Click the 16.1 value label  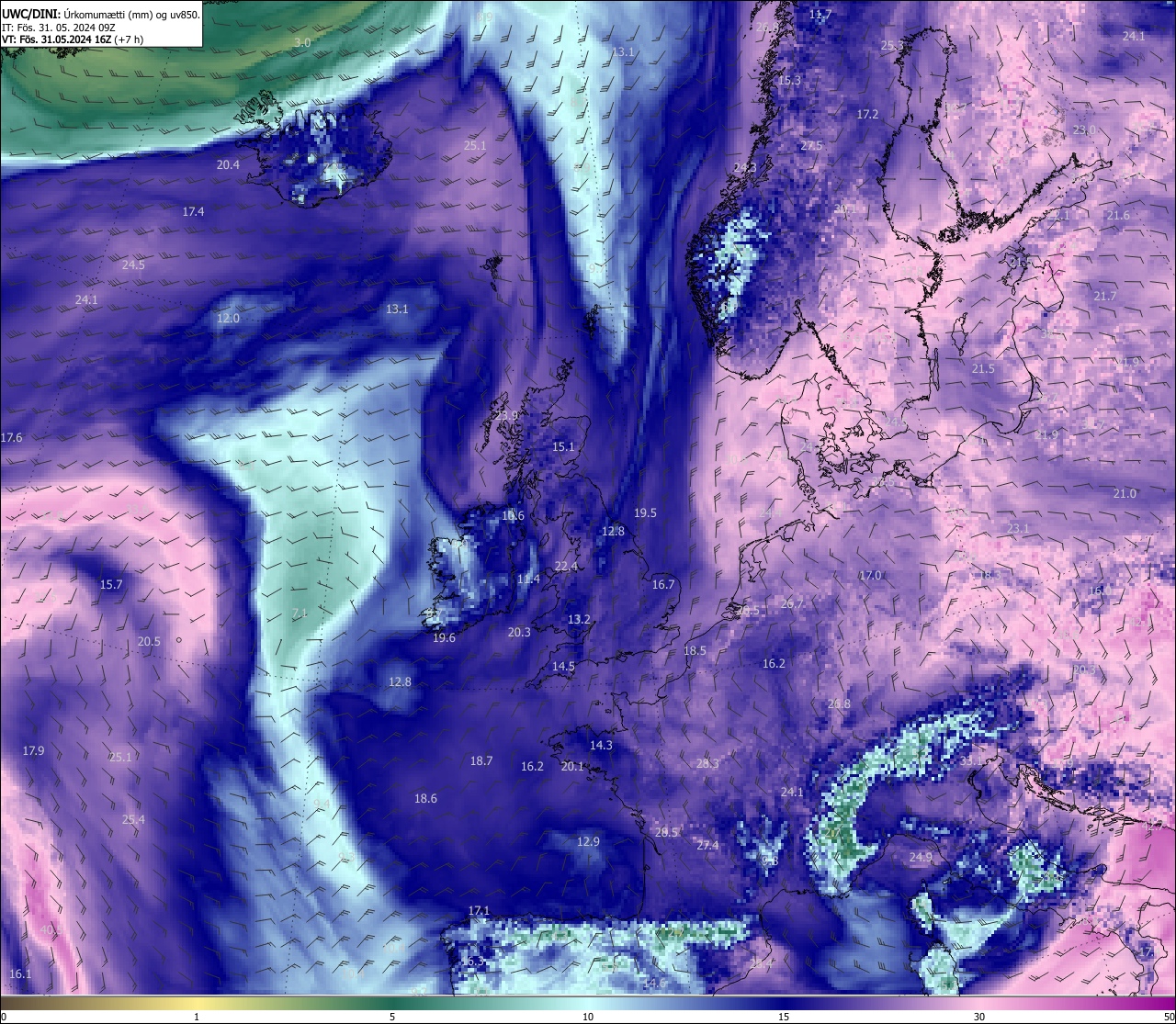tap(20, 974)
